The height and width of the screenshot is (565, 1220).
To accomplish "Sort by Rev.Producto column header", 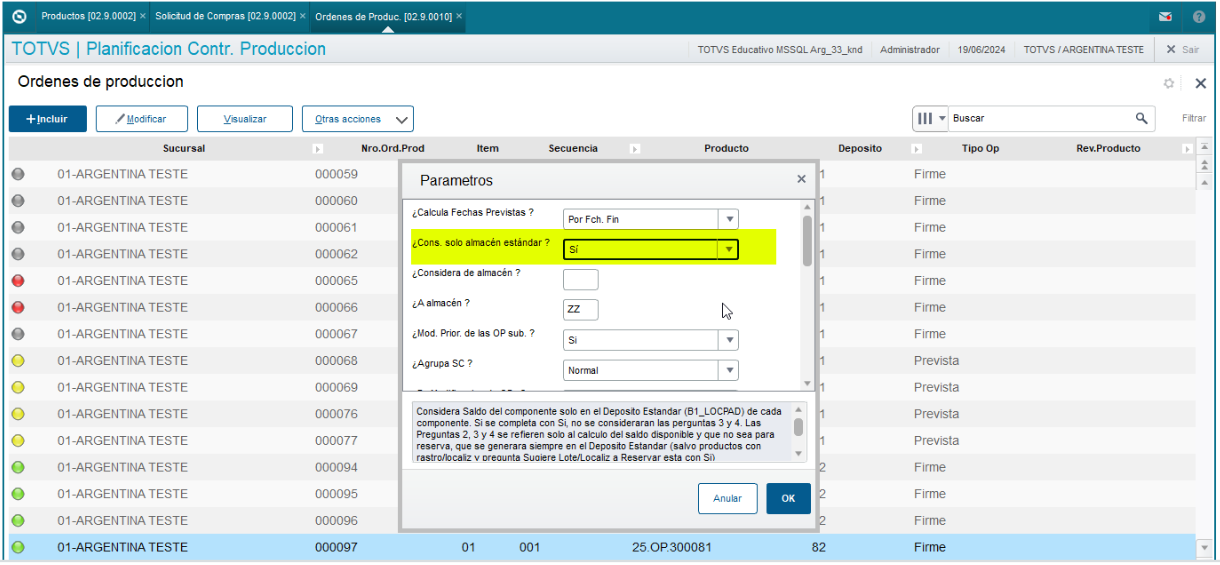I will click(1108, 148).
